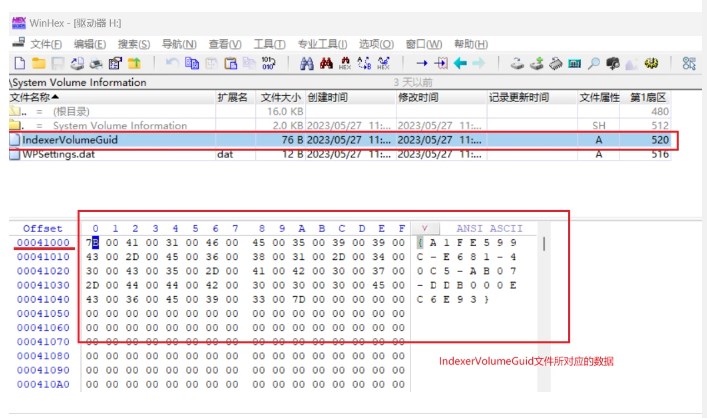Open the 搜索(S) menu

(134, 44)
